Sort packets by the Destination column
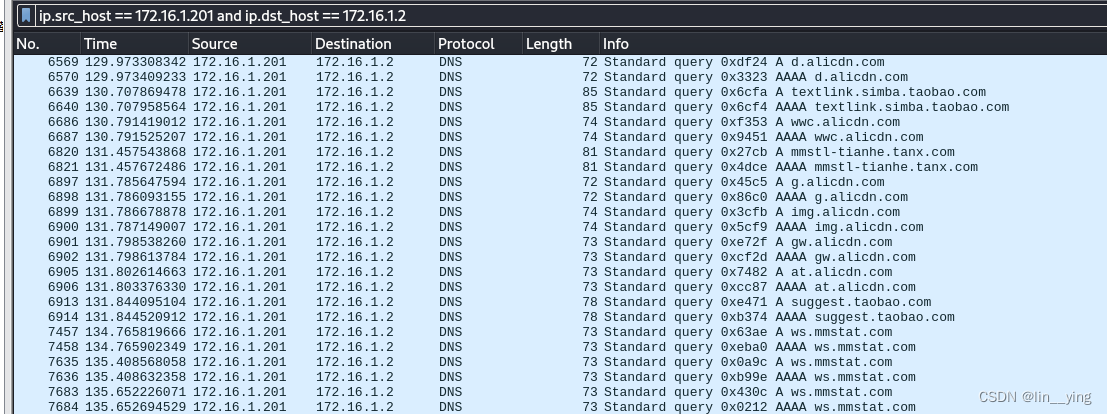 [373, 44]
